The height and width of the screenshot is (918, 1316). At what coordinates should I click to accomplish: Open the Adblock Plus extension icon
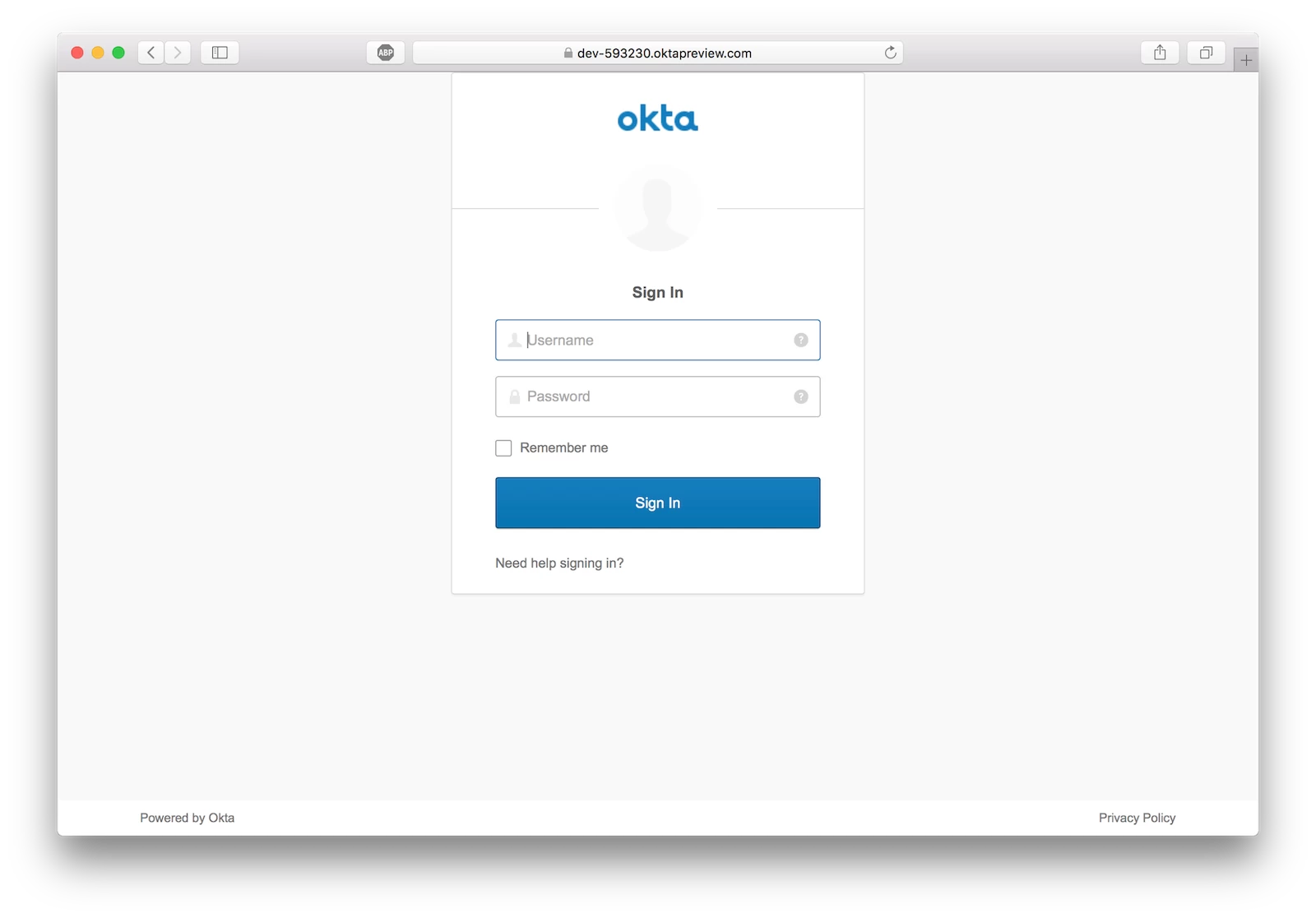point(386,53)
